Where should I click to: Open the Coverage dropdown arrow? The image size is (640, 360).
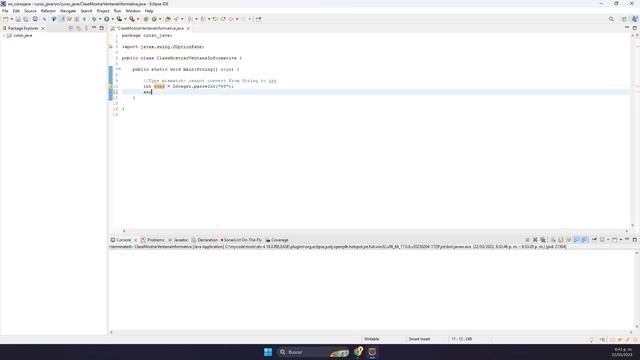point(125,19)
